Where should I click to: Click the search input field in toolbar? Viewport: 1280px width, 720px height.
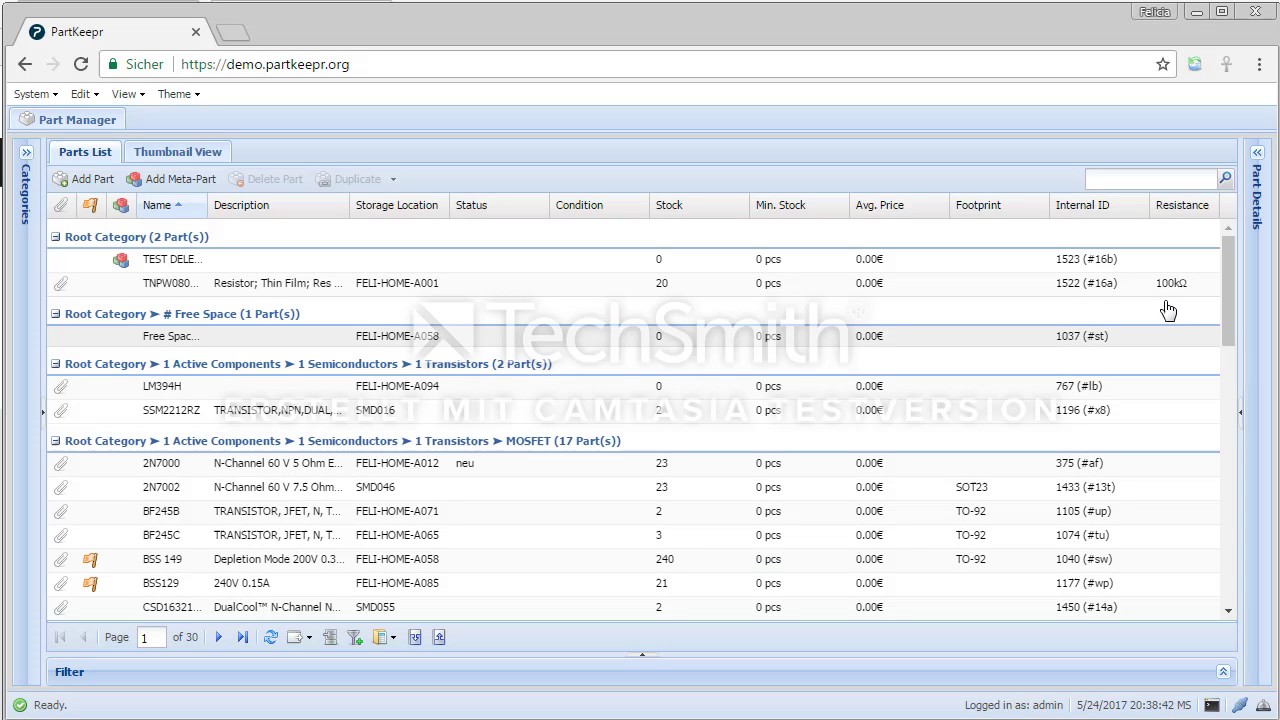[1151, 178]
